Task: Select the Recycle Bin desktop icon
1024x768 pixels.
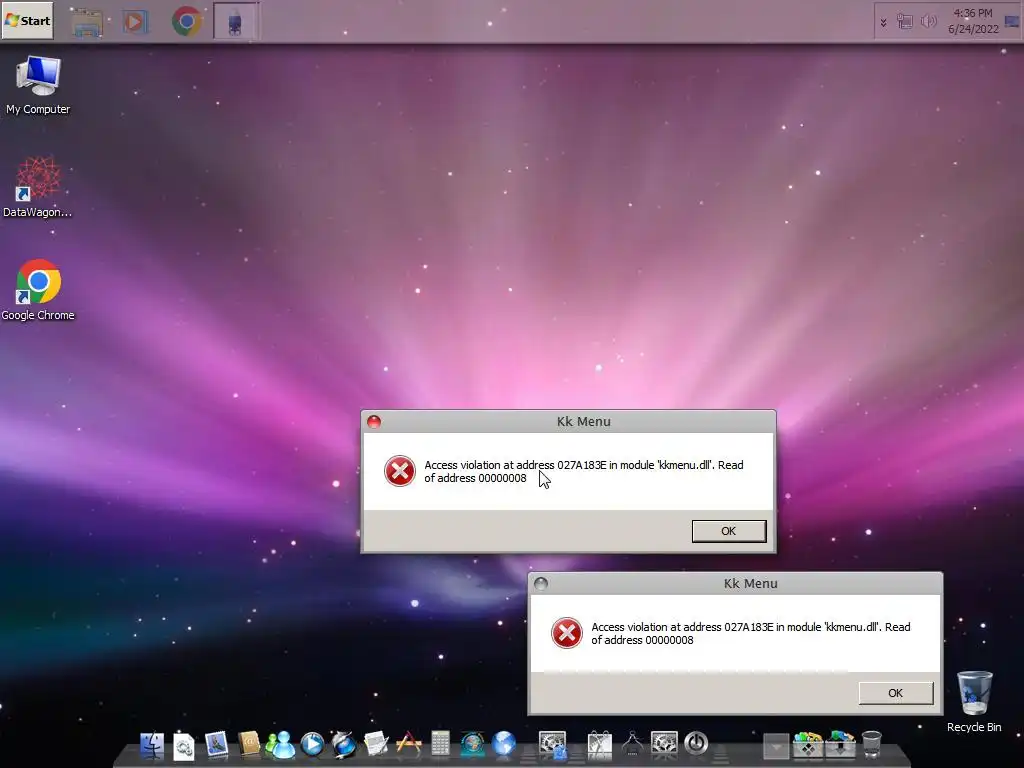Action: pyautogui.click(x=974, y=702)
